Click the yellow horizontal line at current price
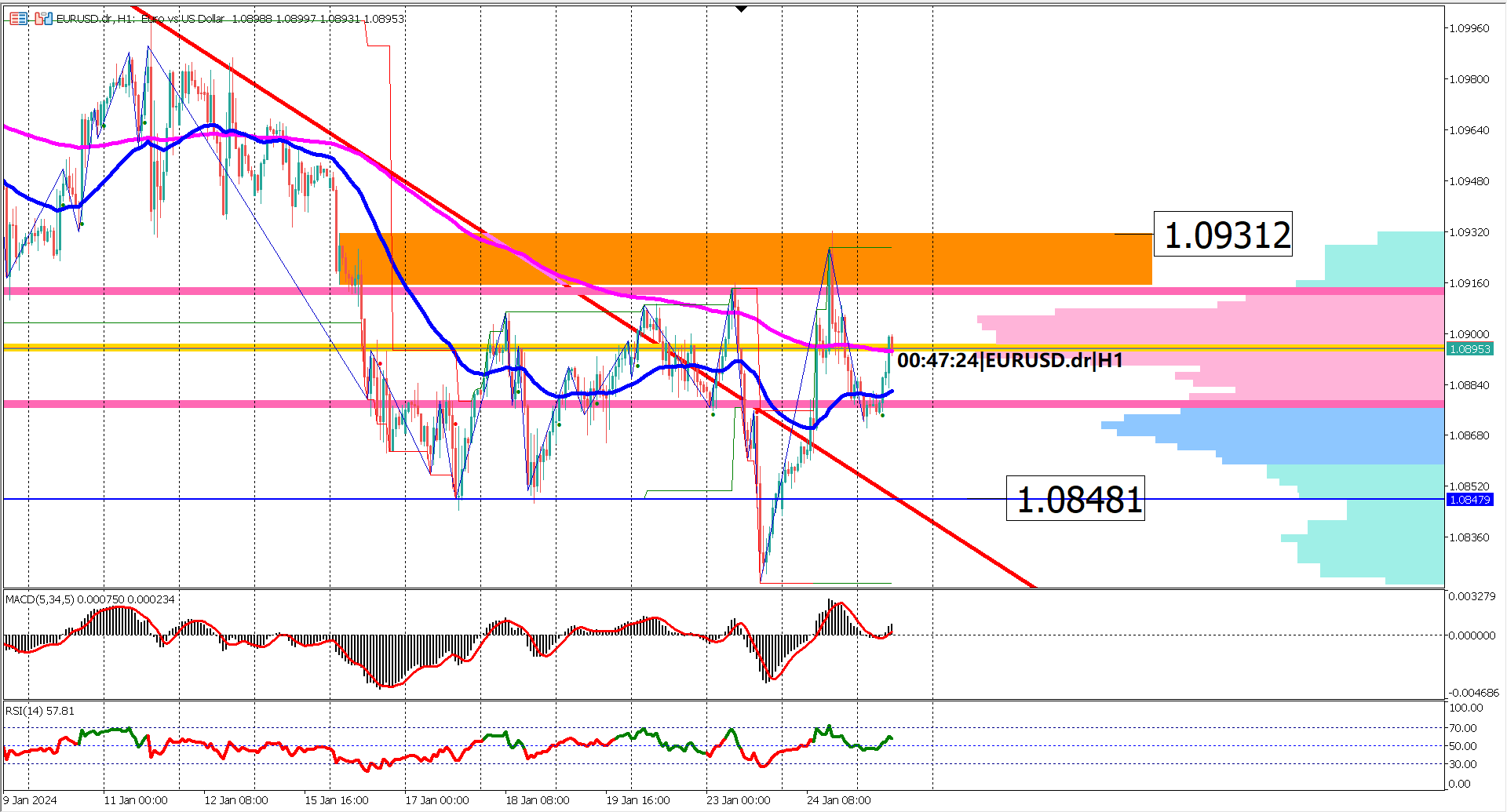The width and height of the screenshot is (1507, 812). click(235, 346)
